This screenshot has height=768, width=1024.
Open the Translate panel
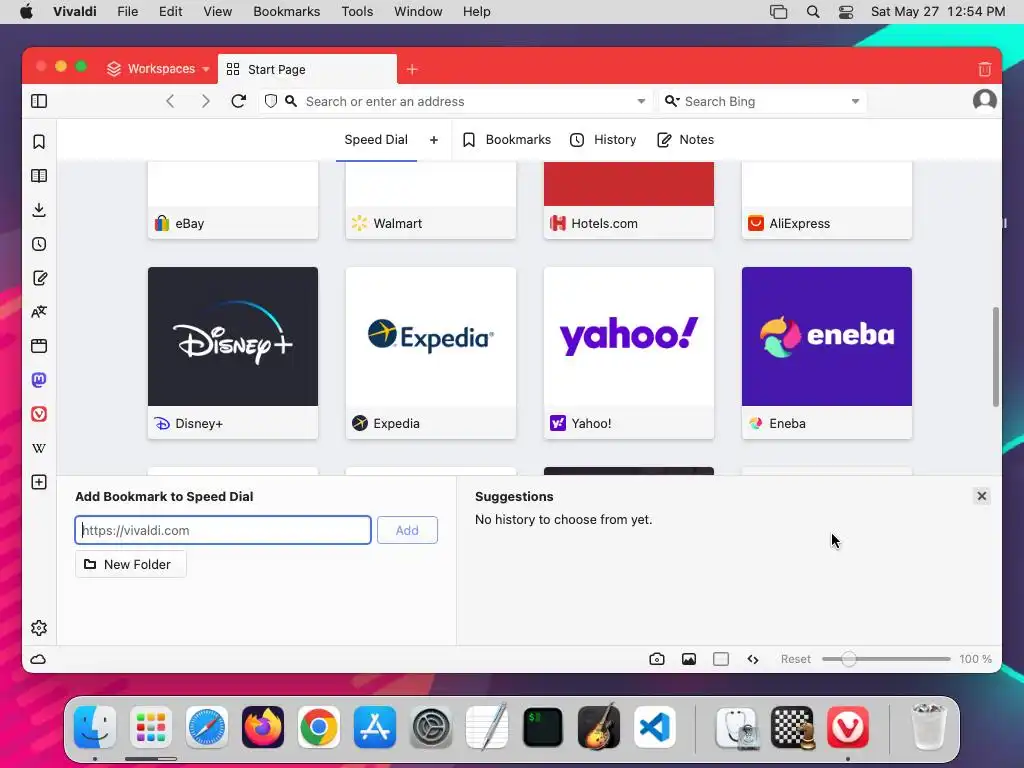click(39, 312)
